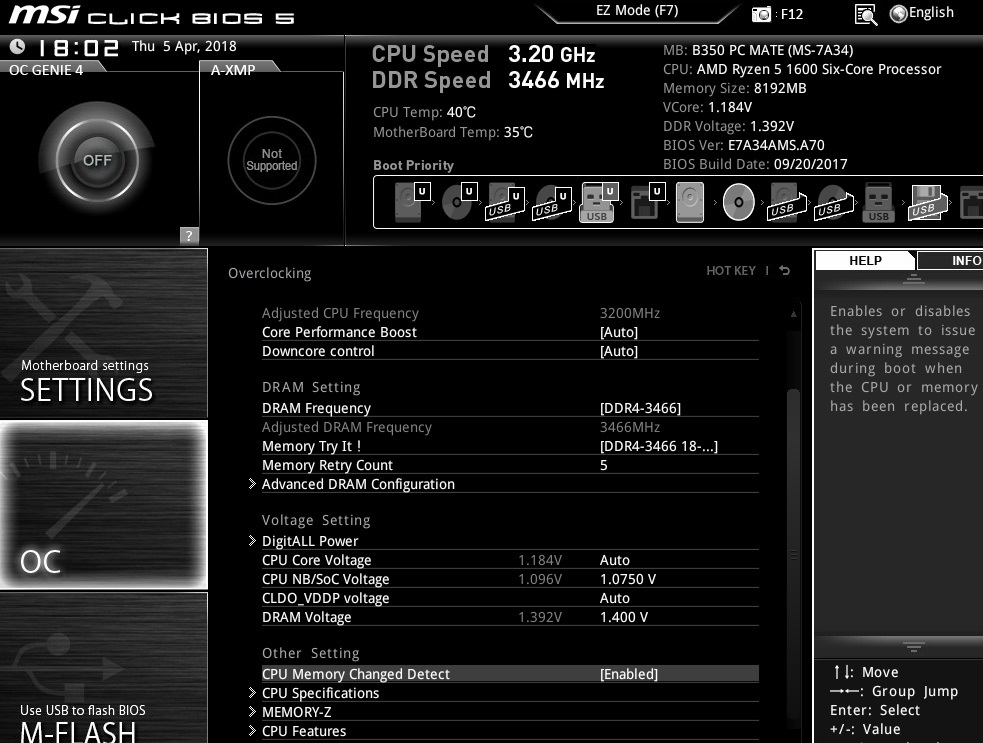Edit CPU NB/SoC Voltage 1.0750 V field
983x743 pixels.
coord(628,579)
